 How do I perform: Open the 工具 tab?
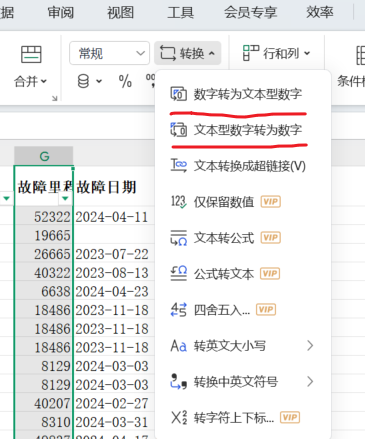tap(180, 13)
